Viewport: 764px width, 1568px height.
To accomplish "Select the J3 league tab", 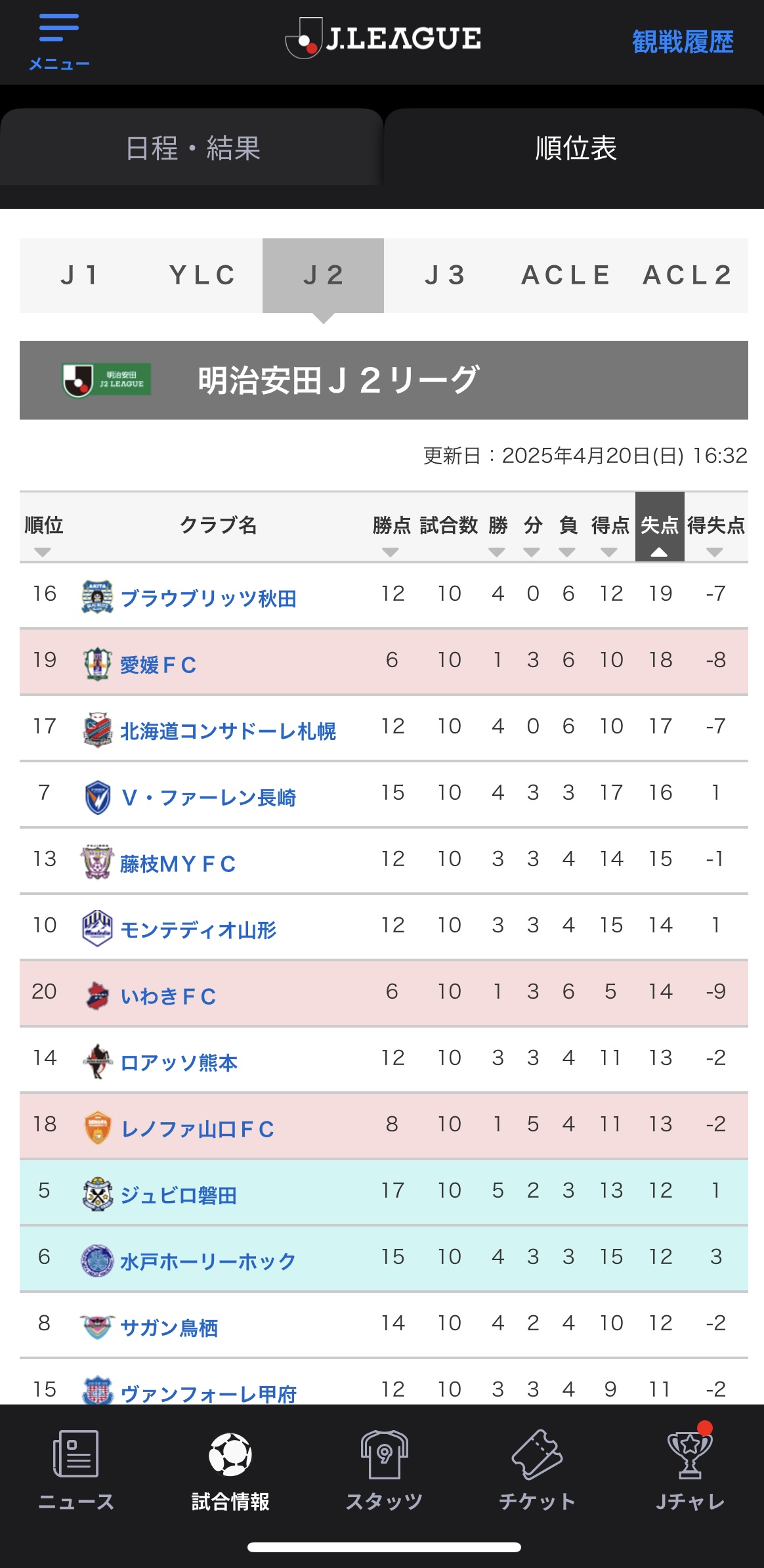I will tap(445, 275).
